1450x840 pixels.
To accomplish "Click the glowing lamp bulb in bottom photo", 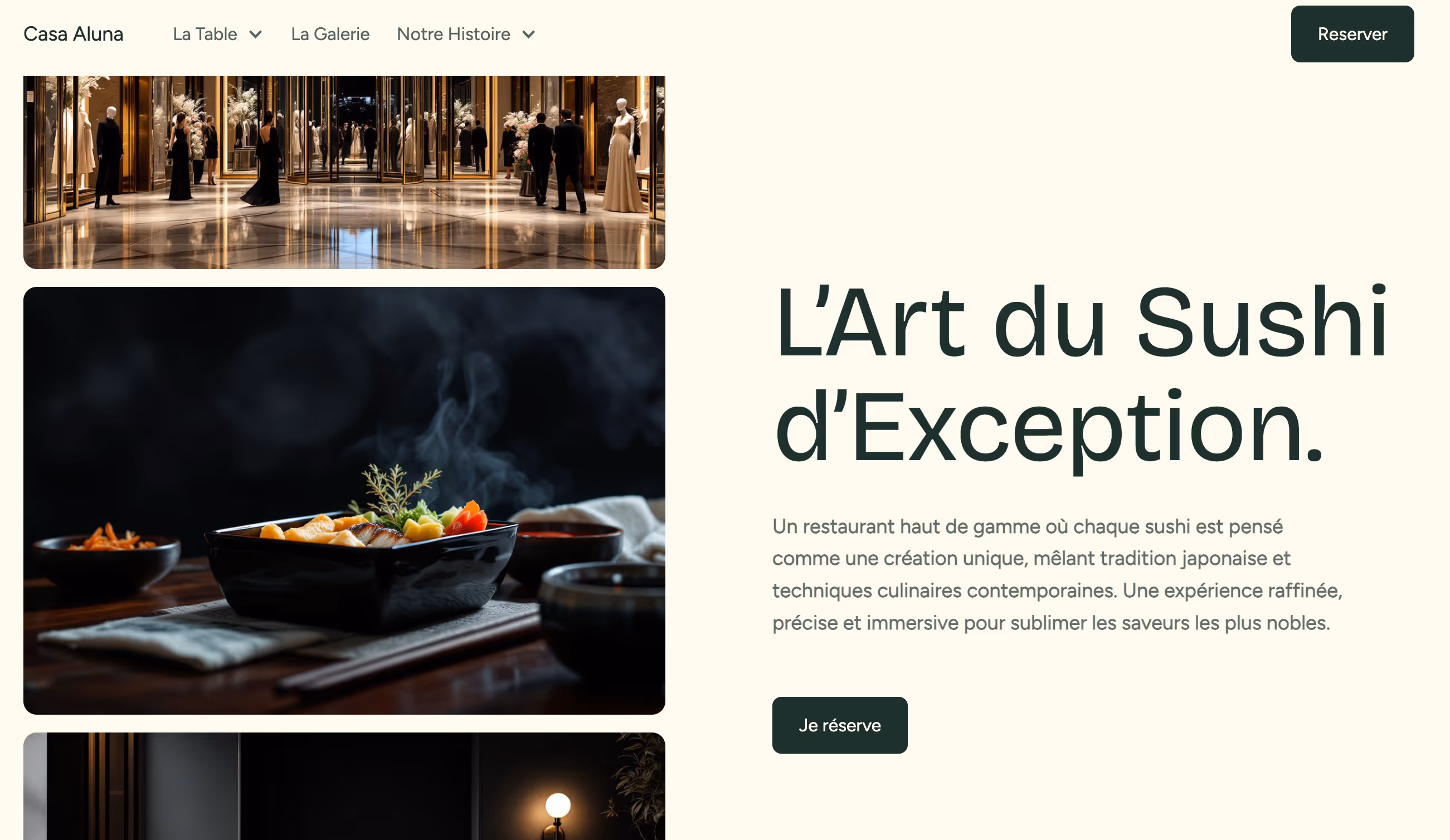I will click(x=558, y=805).
